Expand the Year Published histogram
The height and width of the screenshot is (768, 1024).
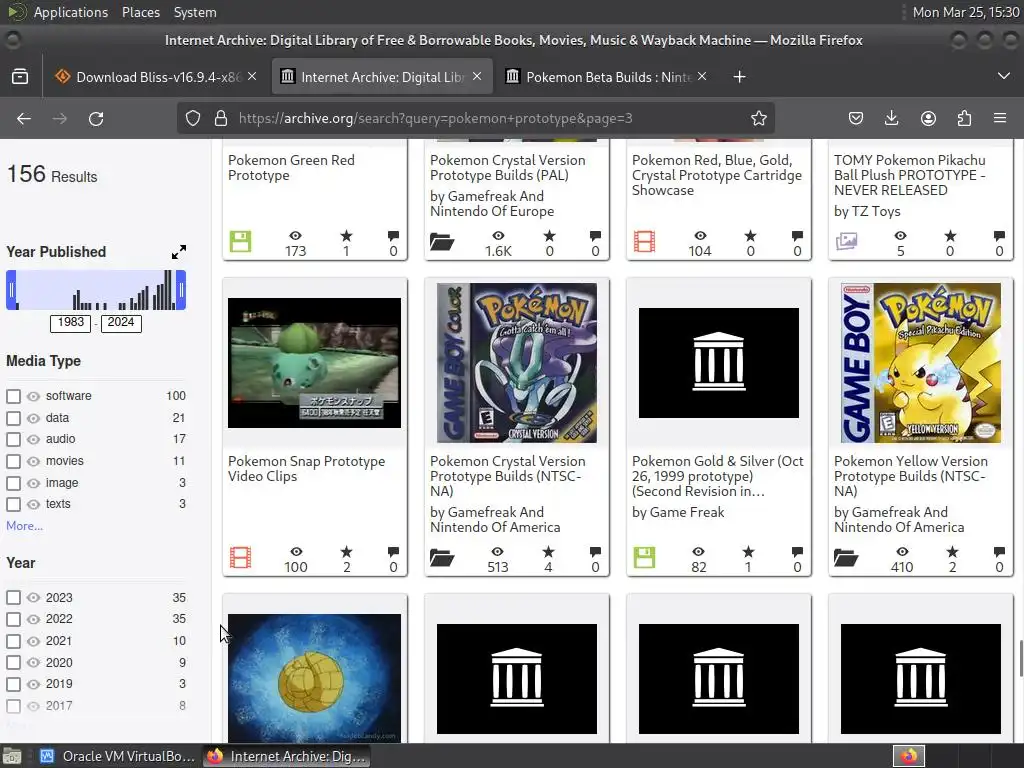click(x=178, y=252)
